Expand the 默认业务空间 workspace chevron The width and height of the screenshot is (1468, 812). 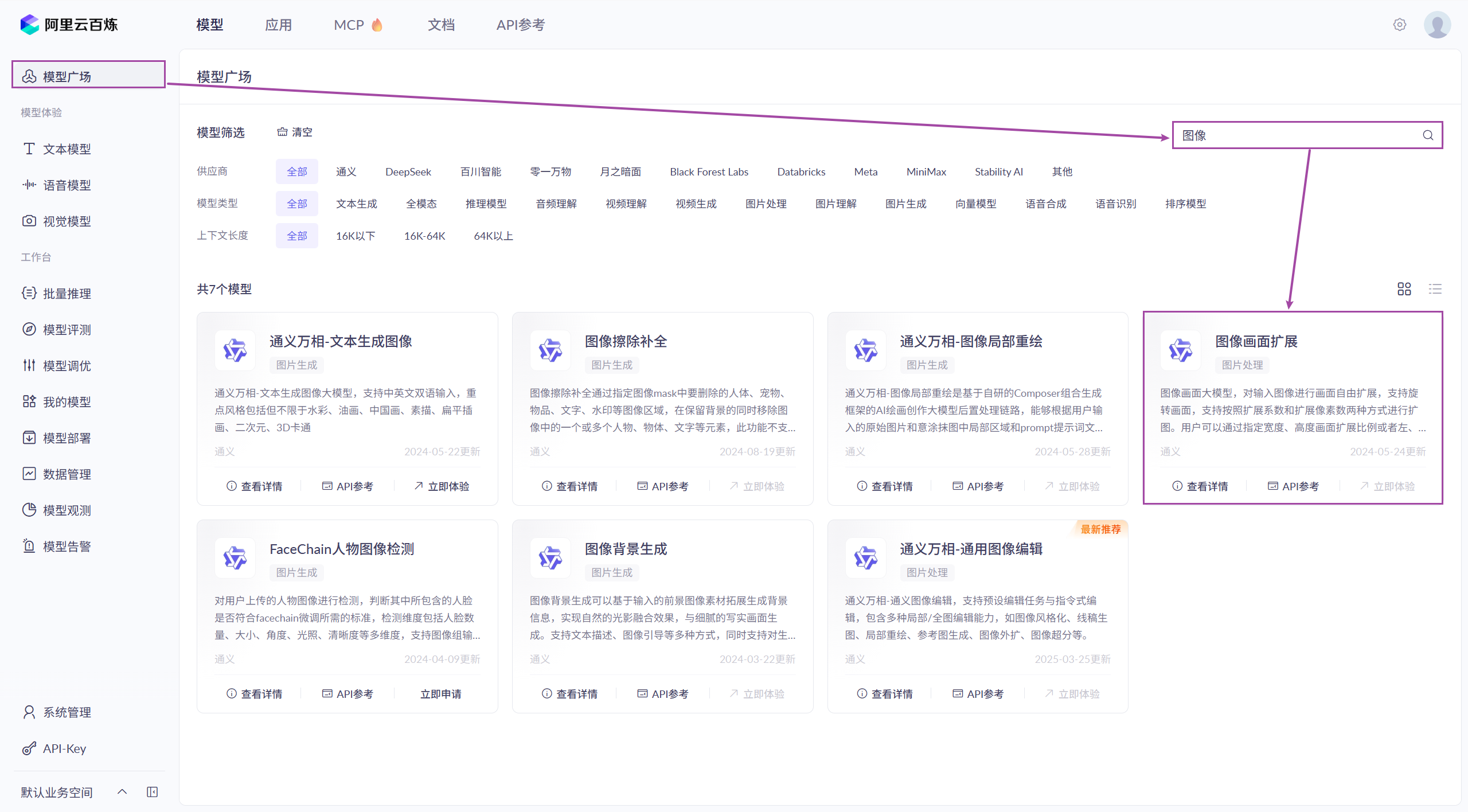click(x=122, y=792)
